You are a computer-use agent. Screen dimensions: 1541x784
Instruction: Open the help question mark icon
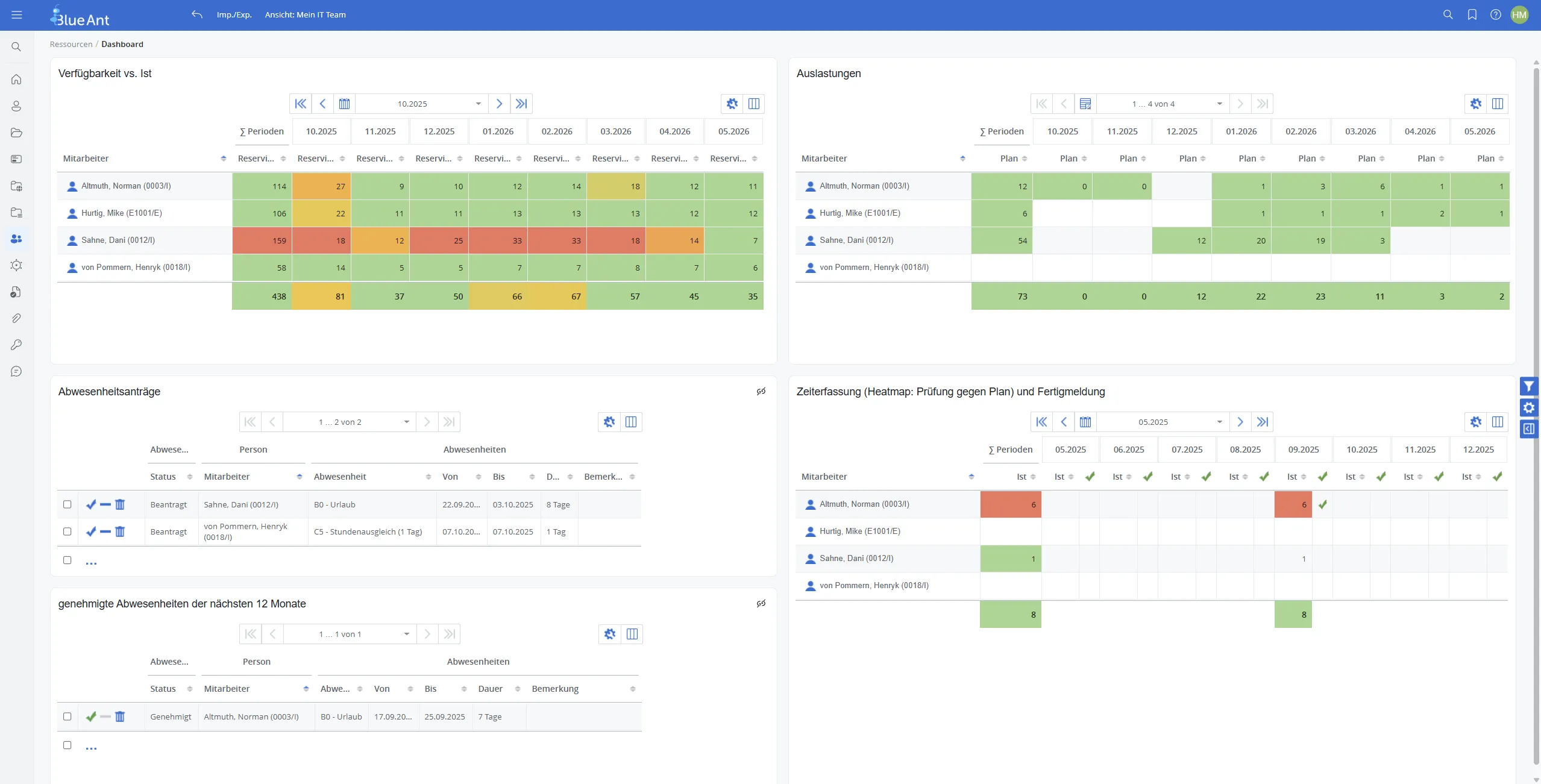pyautogui.click(x=1495, y=14)
